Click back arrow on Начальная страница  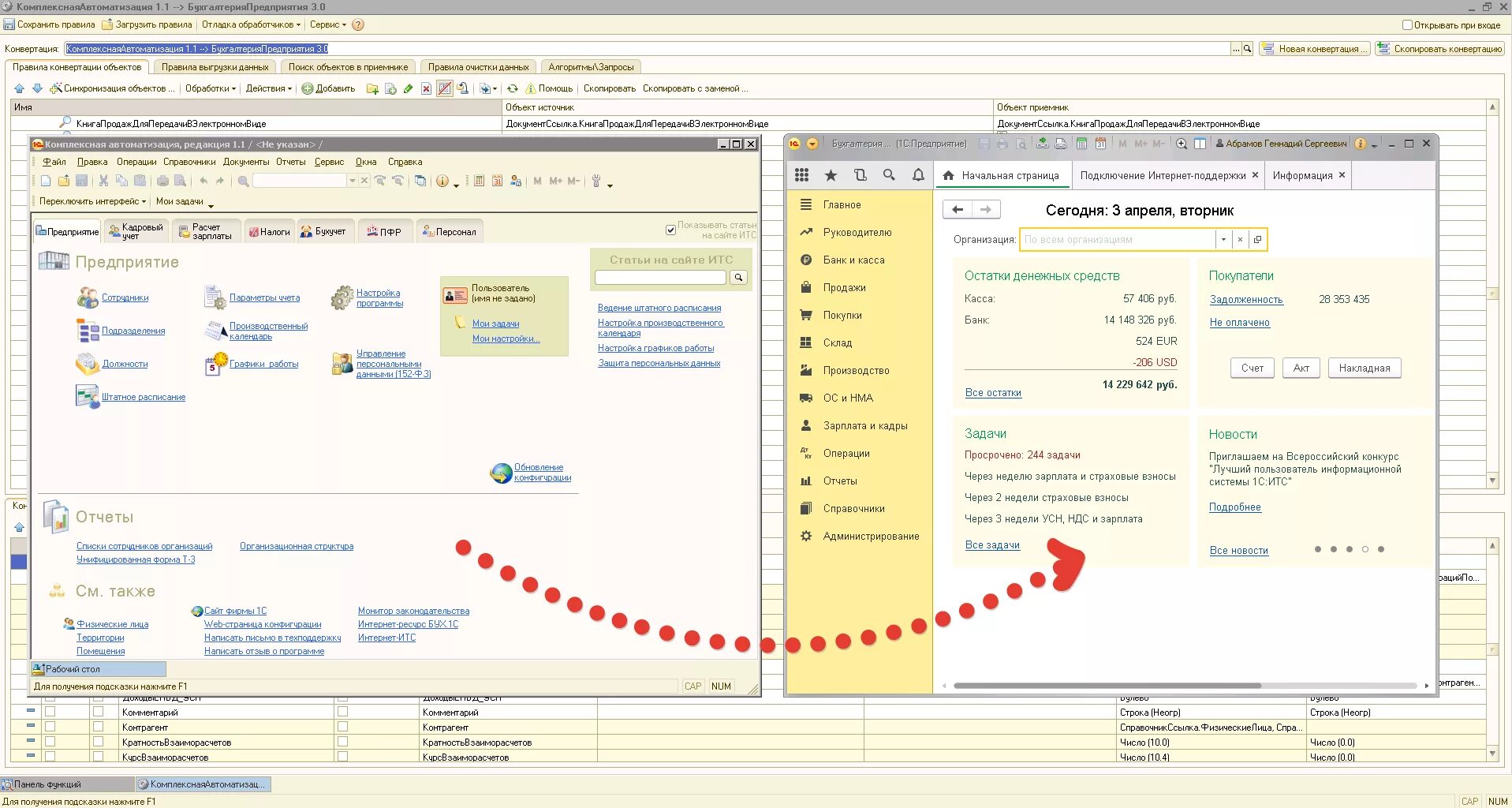click(x=958, y=209)
